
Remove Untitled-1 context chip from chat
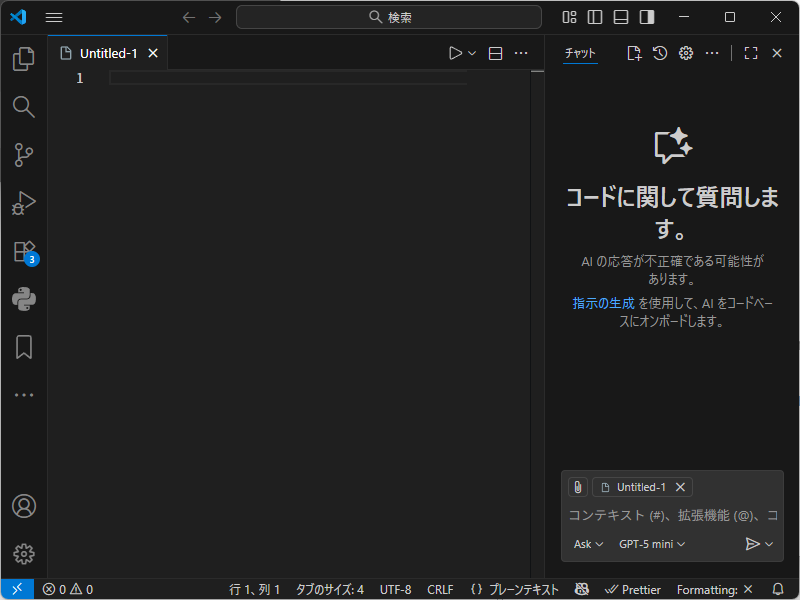pos(680,487)
